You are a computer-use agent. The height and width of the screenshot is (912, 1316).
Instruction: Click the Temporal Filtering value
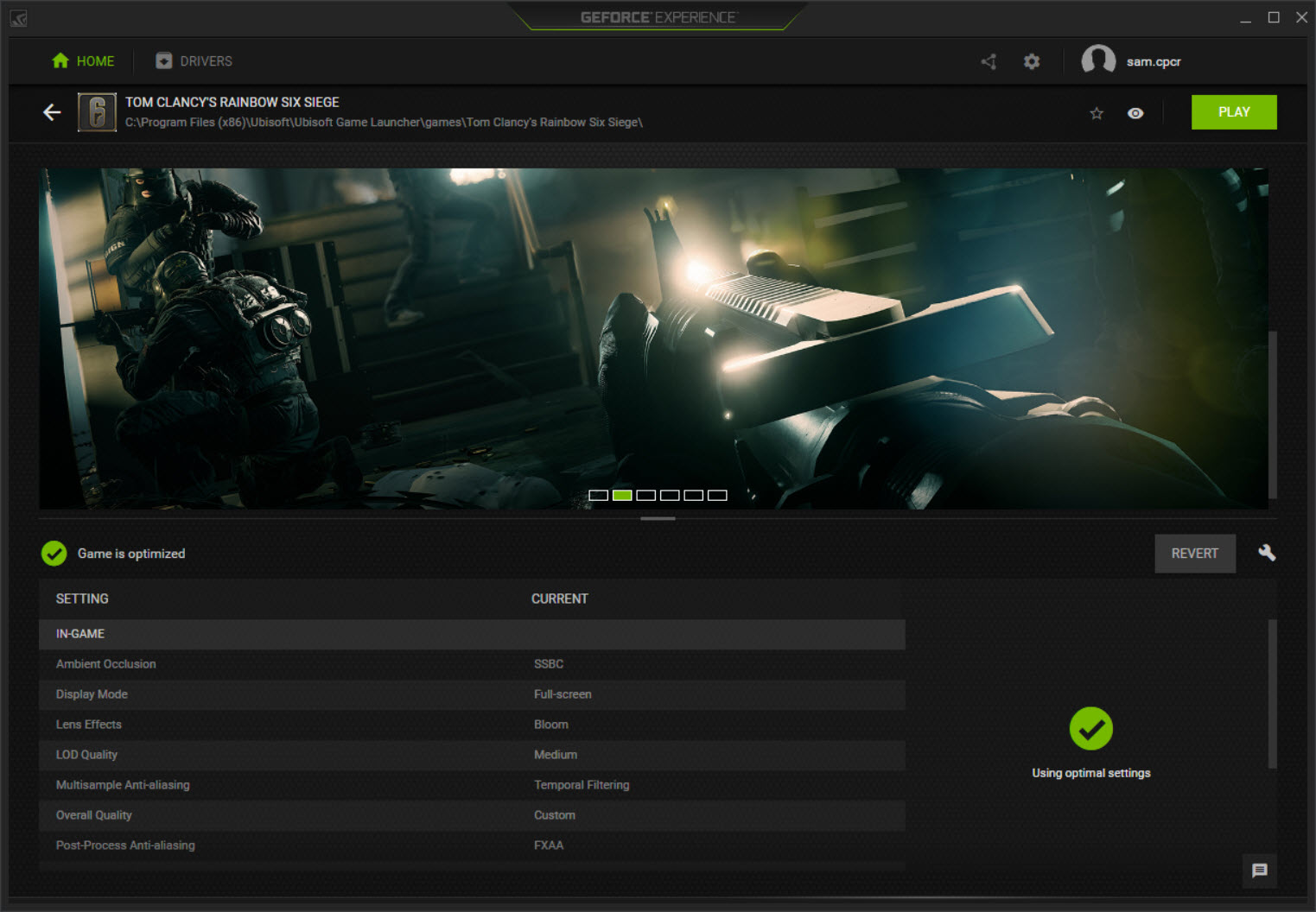pos(582,785)
